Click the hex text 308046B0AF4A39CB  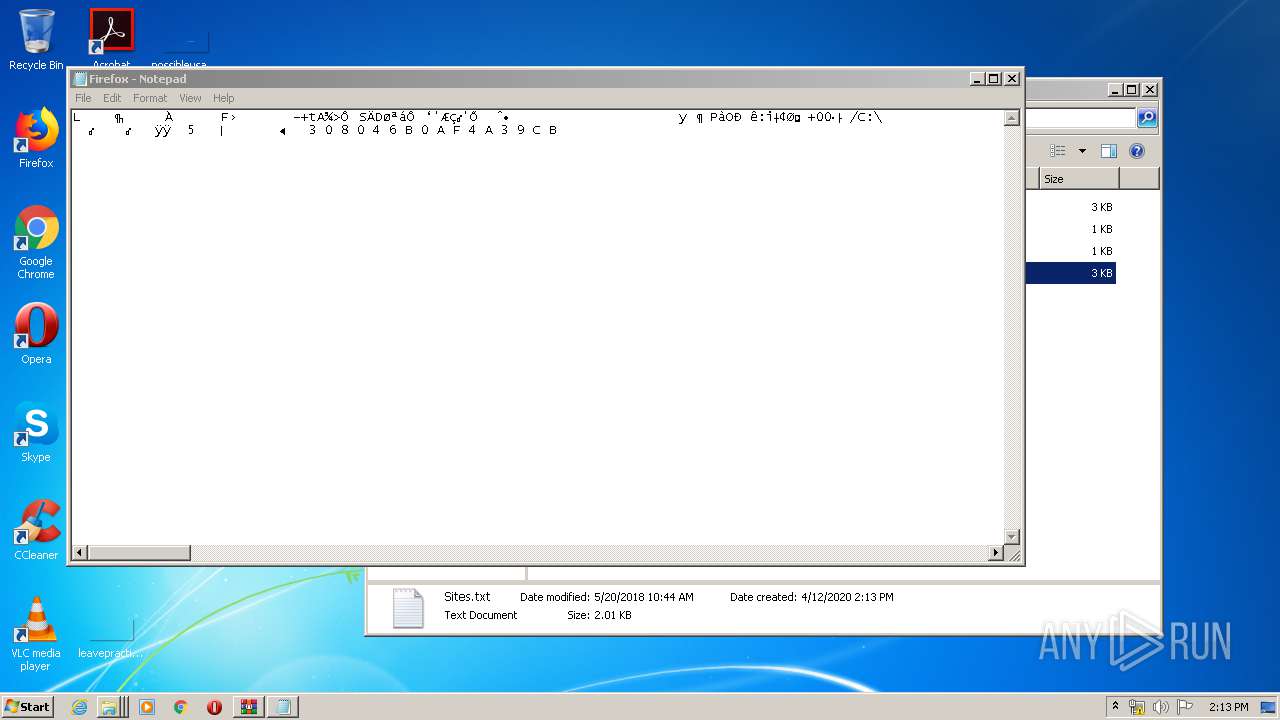click(x=432, y=130)
